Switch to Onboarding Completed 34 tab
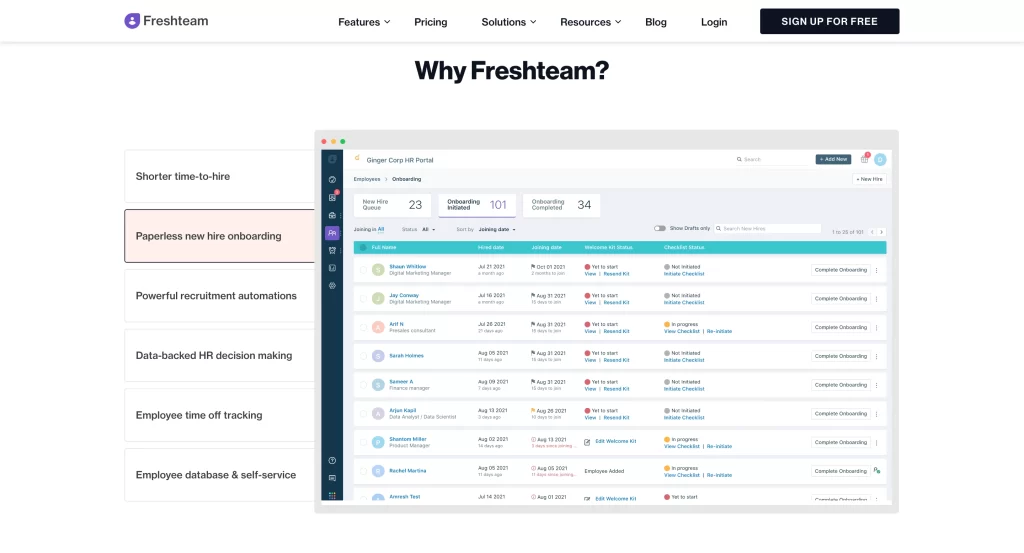Viewport: 1024px width, 553px height. 561,205
